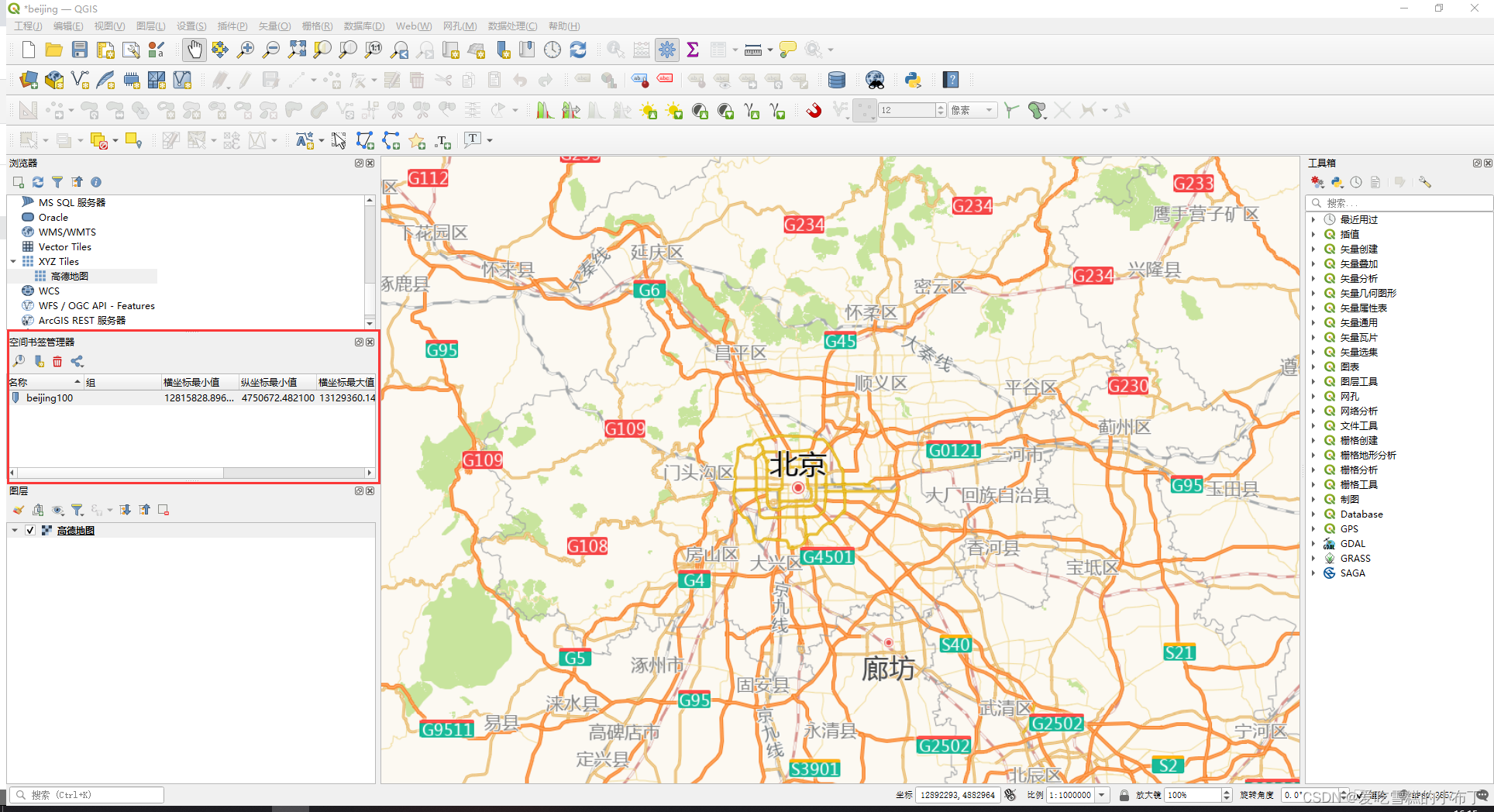Create a new project
Screen dimensions: 1494x812
click(29, 50)
